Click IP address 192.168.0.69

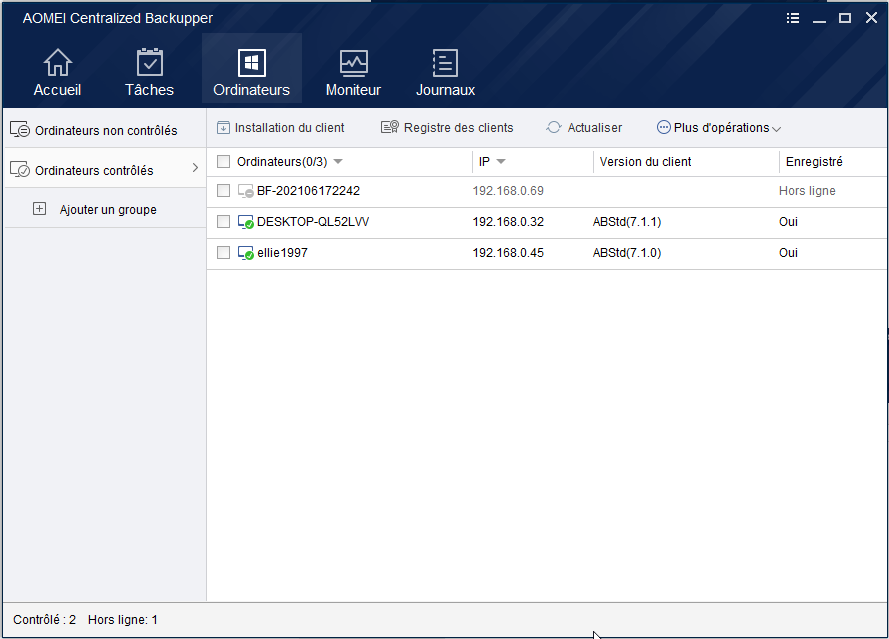tap(508, 191)
